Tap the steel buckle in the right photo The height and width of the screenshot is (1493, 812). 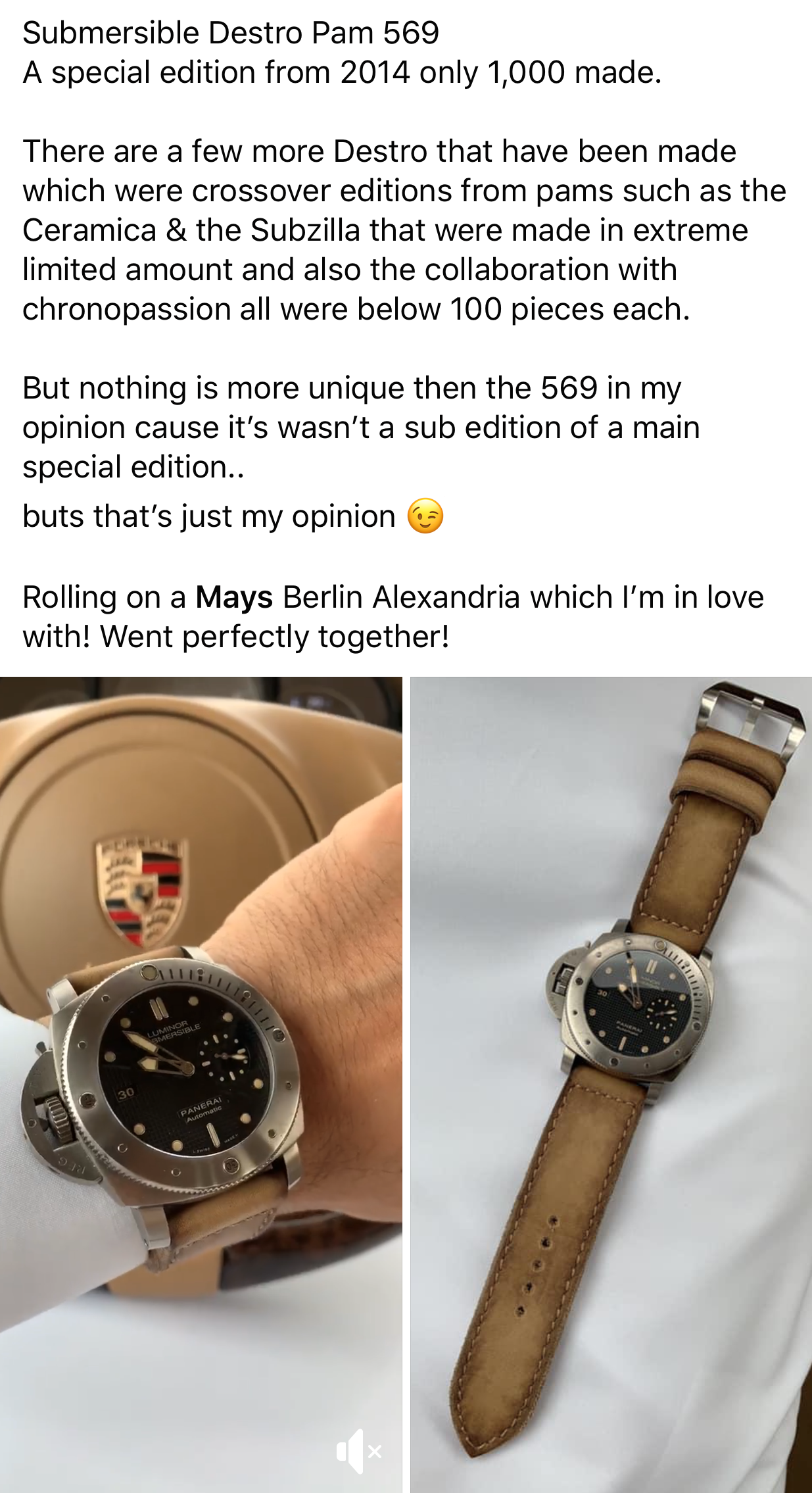752,720
